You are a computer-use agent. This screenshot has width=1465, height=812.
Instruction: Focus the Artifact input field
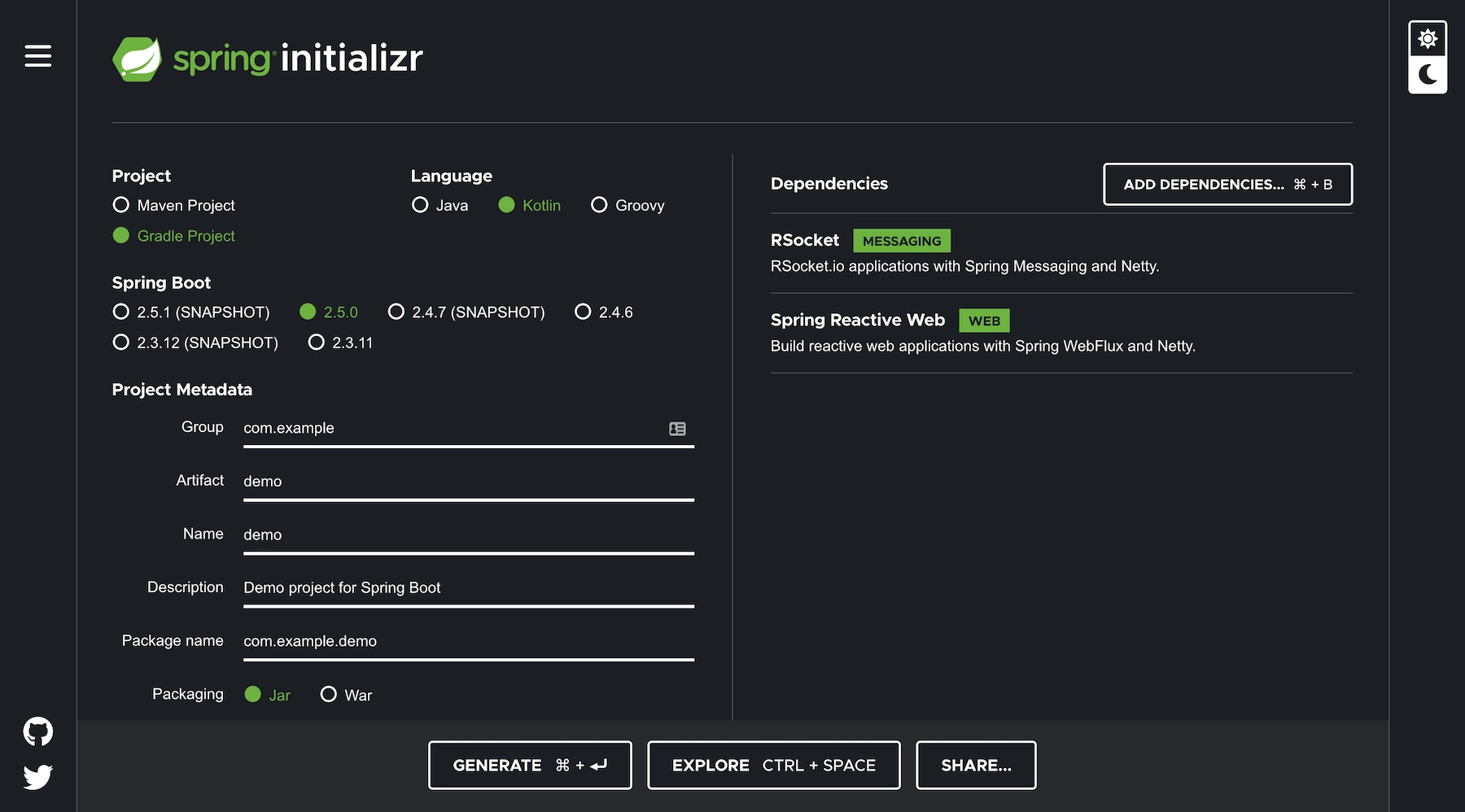pos(468,482)
